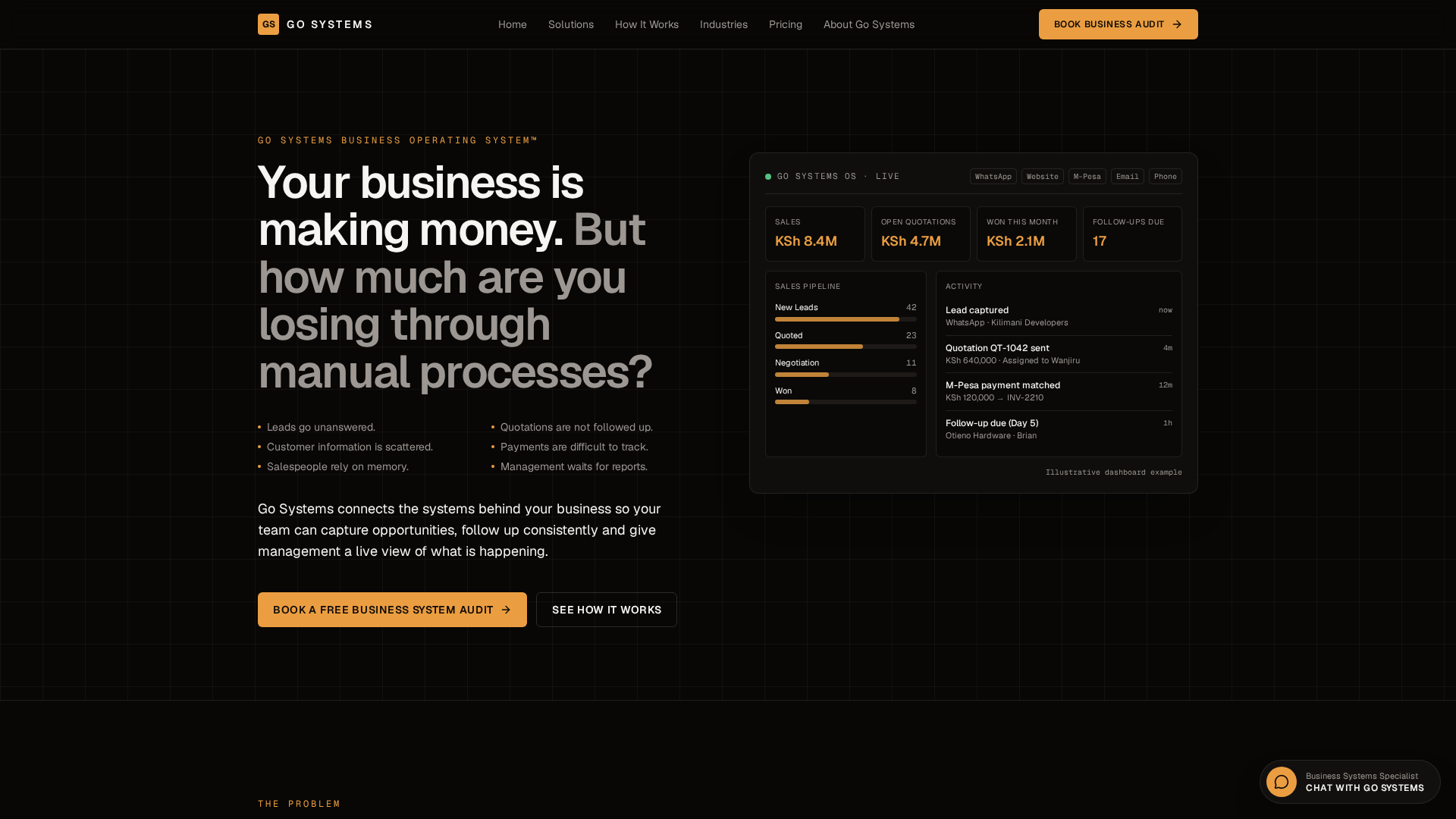Click 'Salespeople rely on memory.' bullet
This screenshot has height=819, width=1456.
tap(337, 467)
